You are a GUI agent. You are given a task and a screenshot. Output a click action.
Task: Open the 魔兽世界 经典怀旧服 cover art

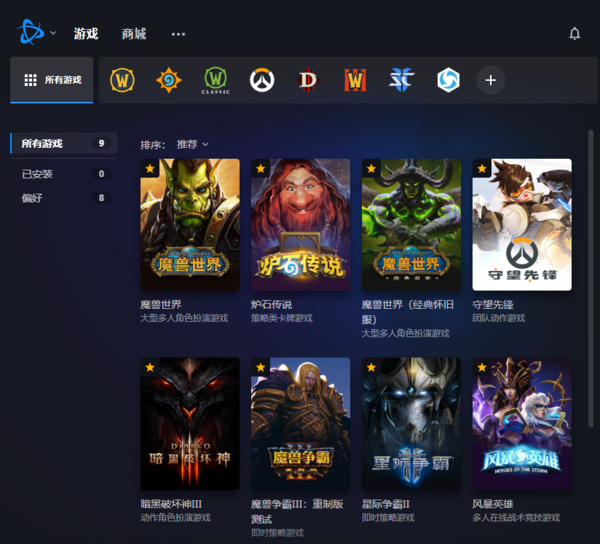tap(411, 225)
